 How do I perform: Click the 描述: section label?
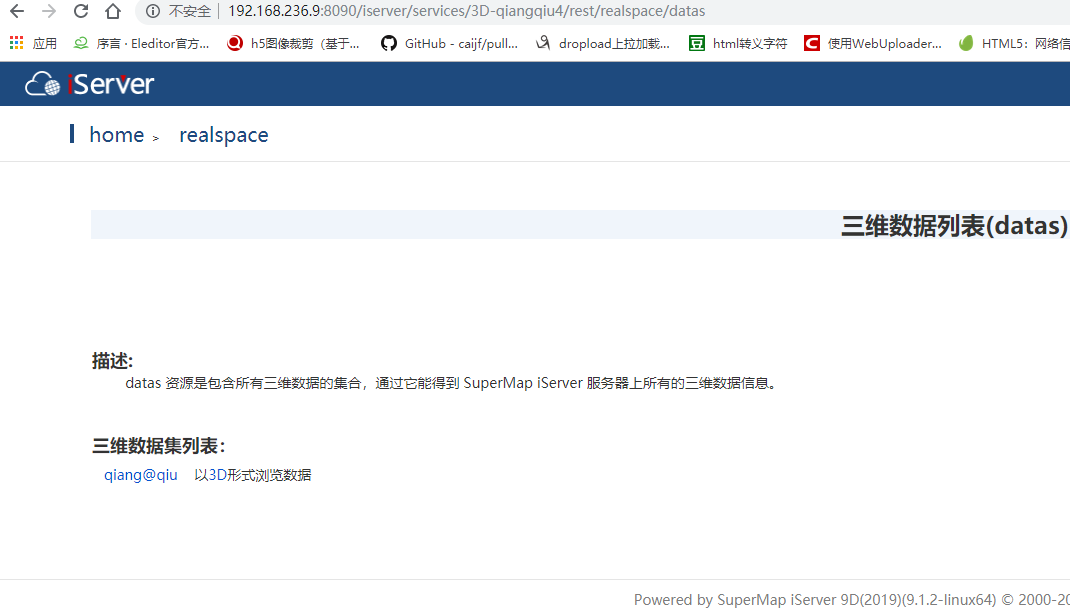point(113,360)
